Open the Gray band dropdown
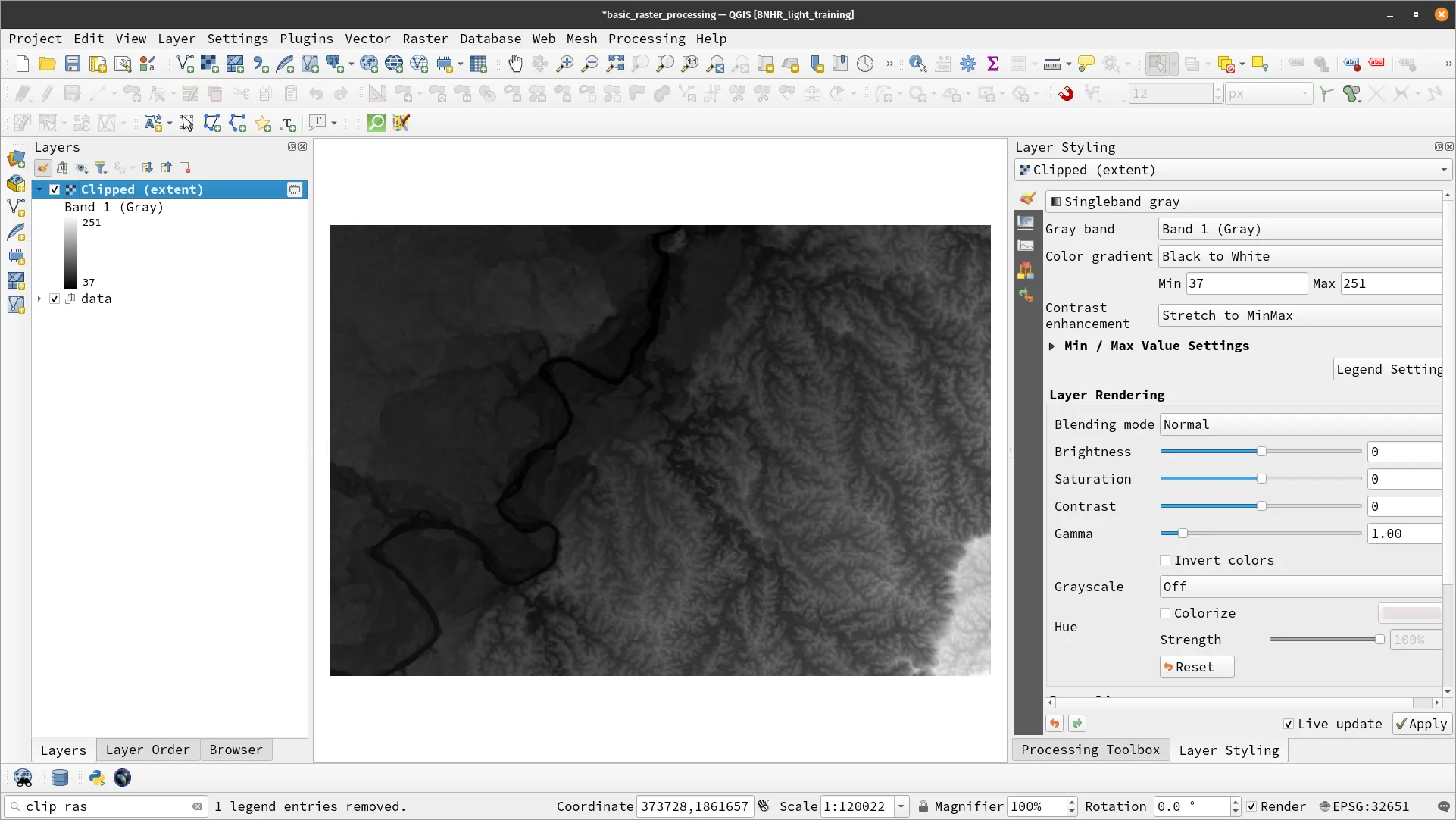 pos(1300,229)
